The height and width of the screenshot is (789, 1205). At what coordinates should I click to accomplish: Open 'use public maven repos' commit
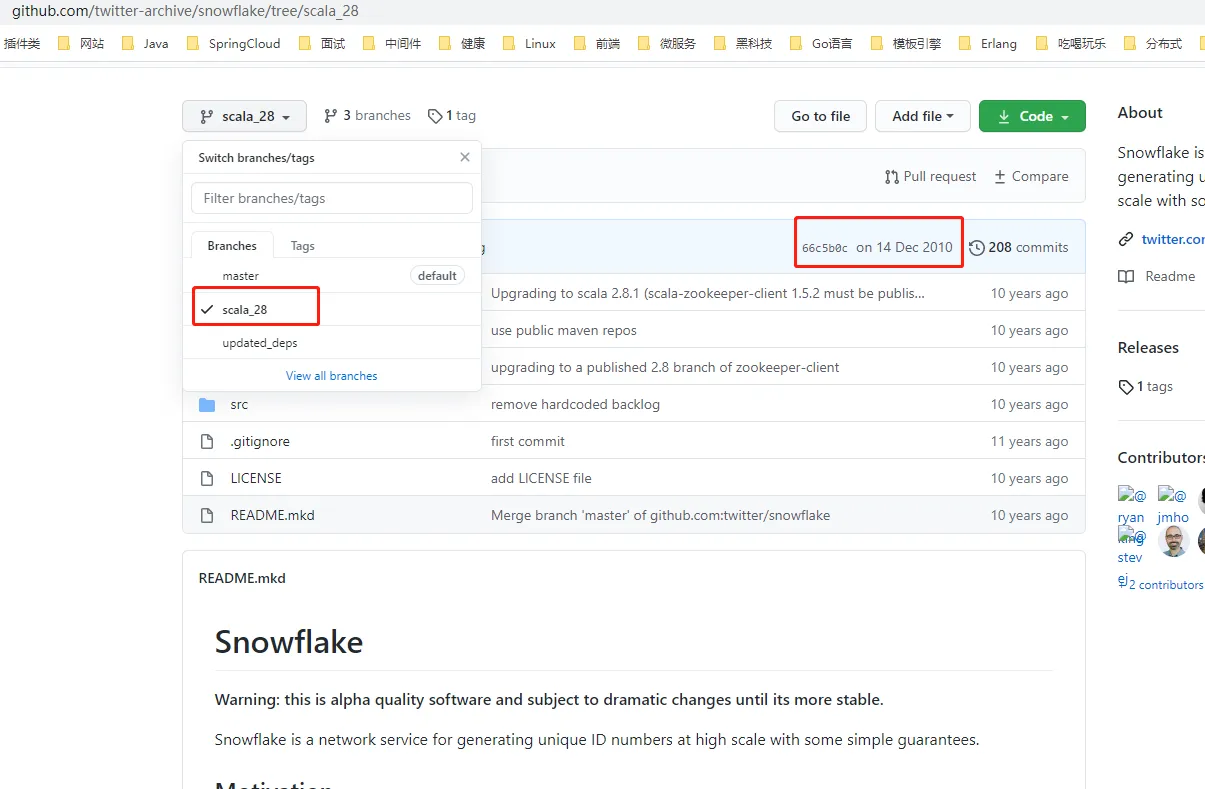[x=563, y=330]
